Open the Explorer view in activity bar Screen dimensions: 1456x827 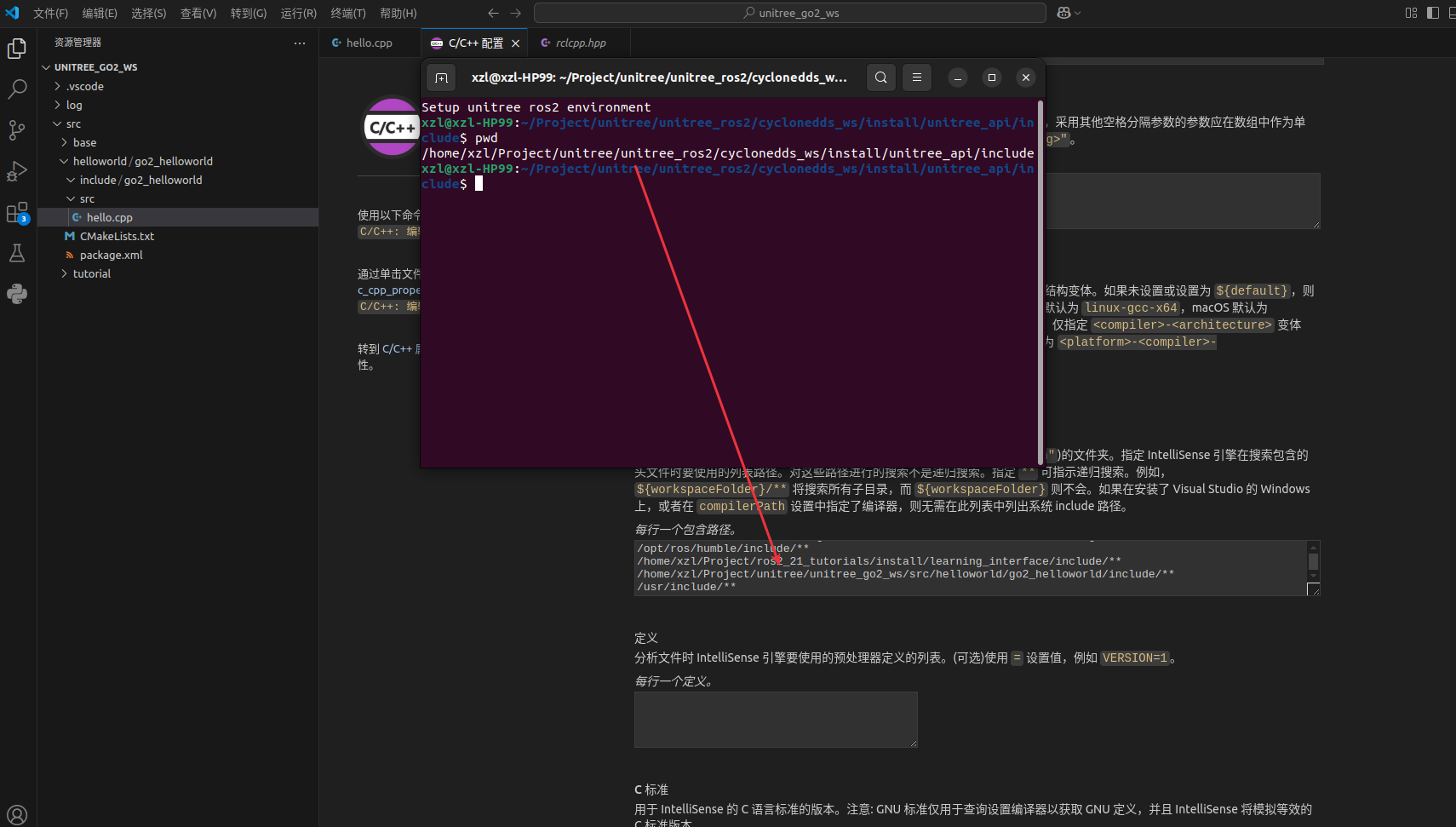(17, 49)
